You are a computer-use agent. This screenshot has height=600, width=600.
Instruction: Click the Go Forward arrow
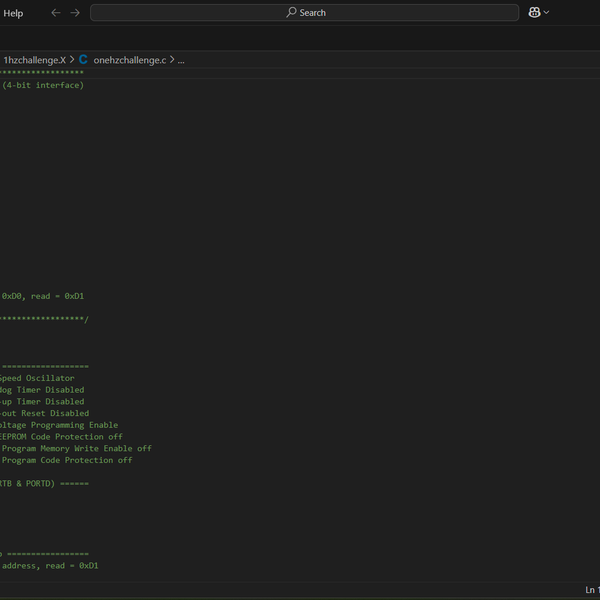click(75, 13)
